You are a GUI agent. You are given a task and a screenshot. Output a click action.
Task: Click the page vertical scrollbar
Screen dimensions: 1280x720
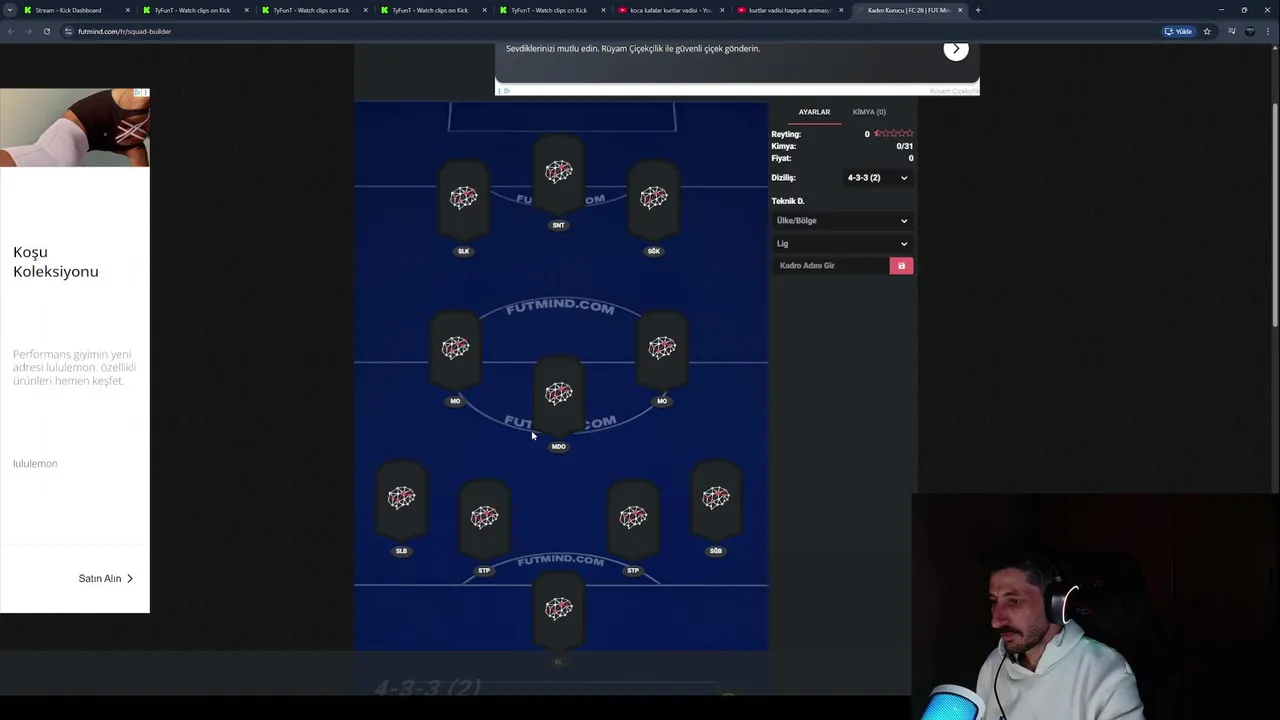tap(1275, 215)
